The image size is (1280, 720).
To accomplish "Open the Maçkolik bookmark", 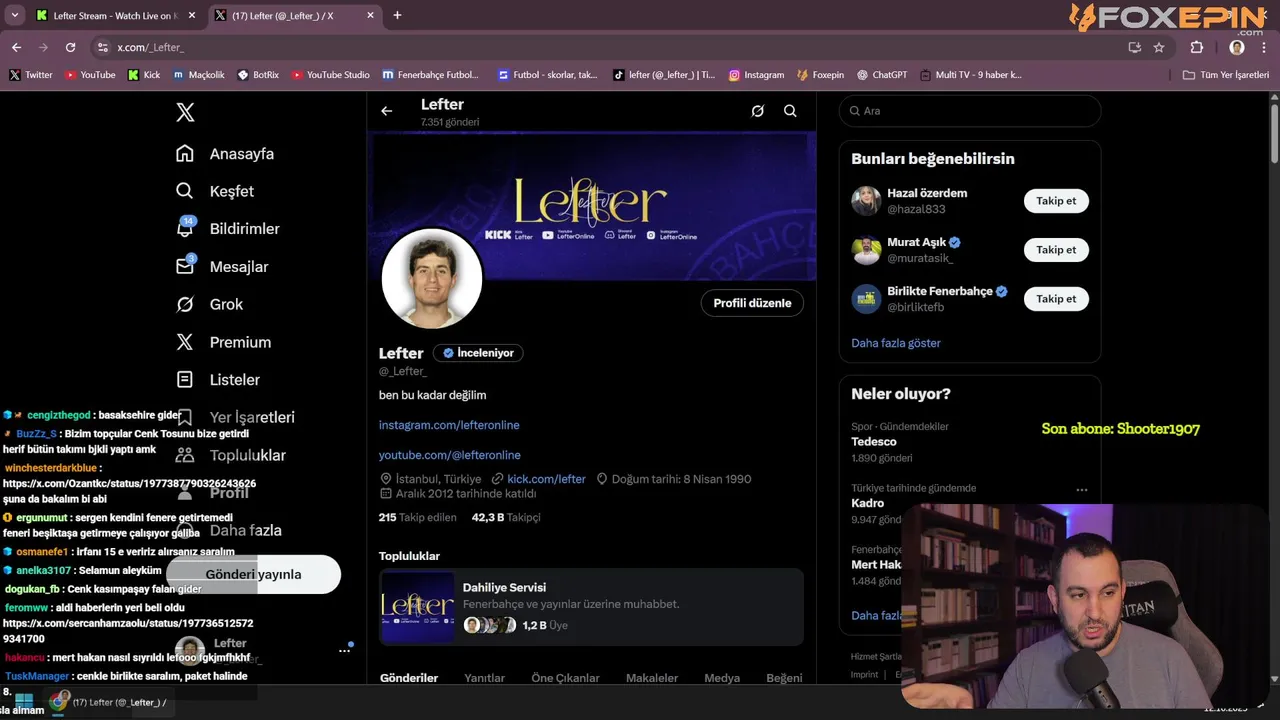I will point(199,75).
